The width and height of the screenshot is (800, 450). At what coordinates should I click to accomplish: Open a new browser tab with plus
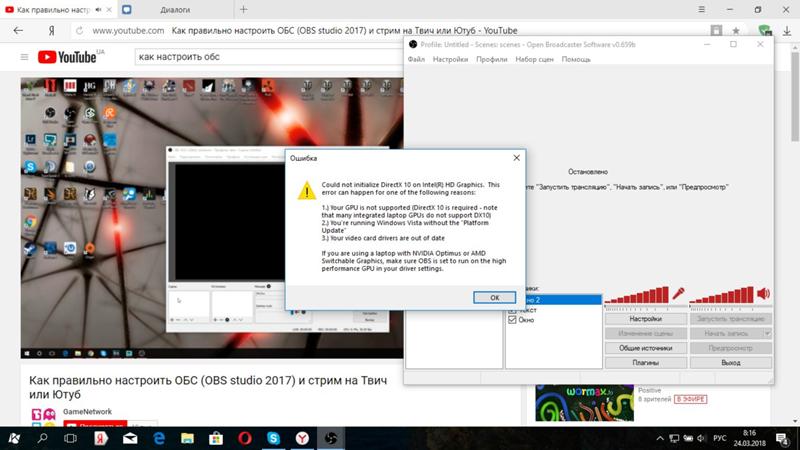[243, 9]
